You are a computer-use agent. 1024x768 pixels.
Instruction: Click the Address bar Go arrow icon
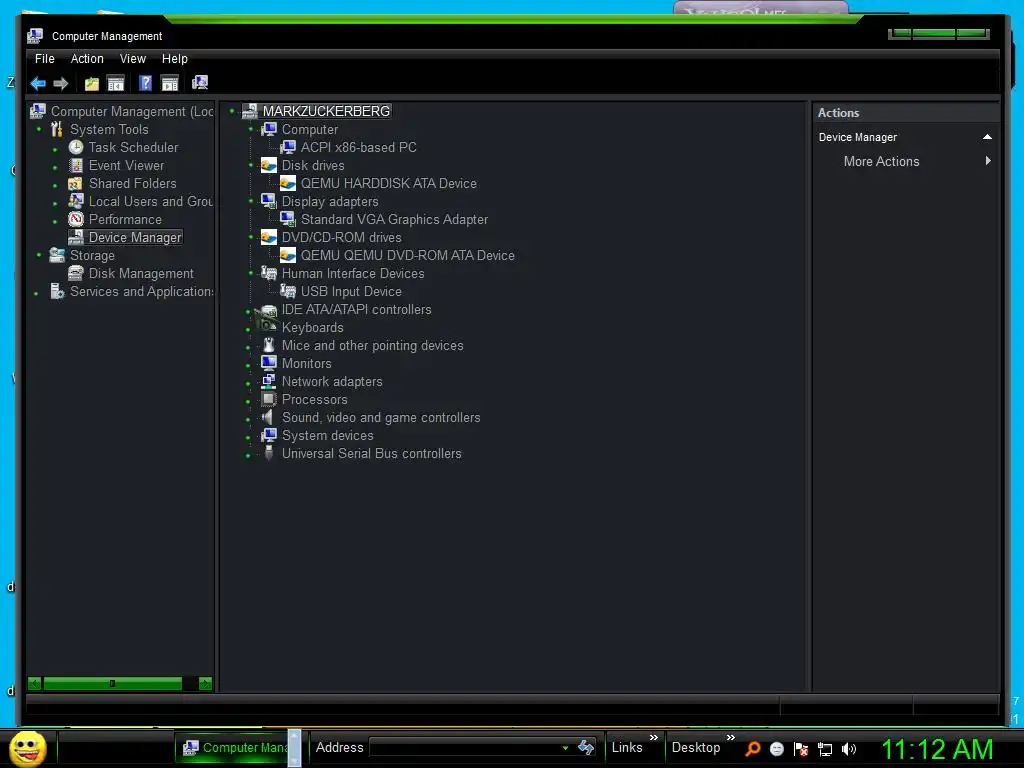click(586, 747)
